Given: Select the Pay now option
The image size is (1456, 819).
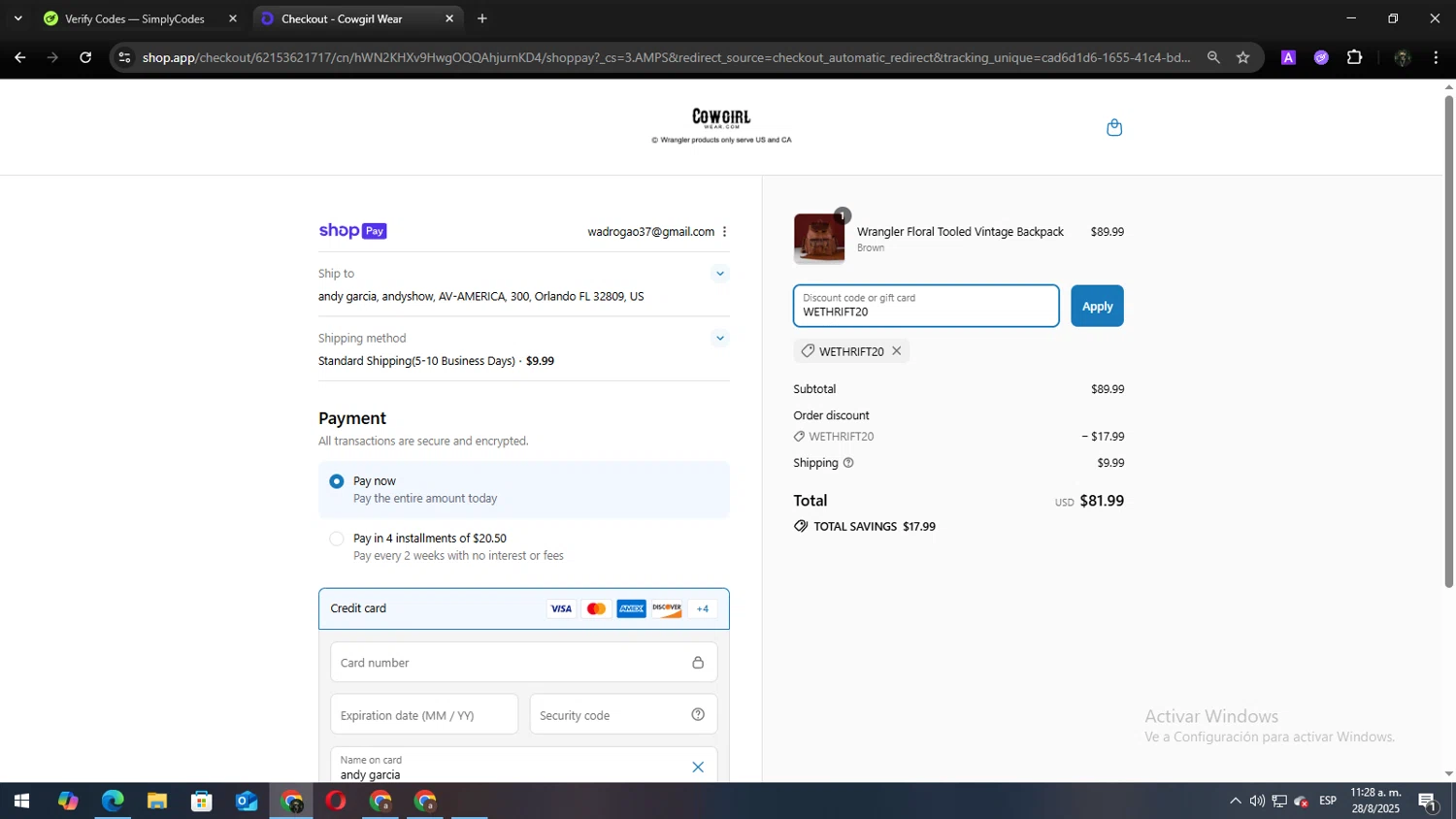Looking at the screenshot, I should tap(524, 490).
